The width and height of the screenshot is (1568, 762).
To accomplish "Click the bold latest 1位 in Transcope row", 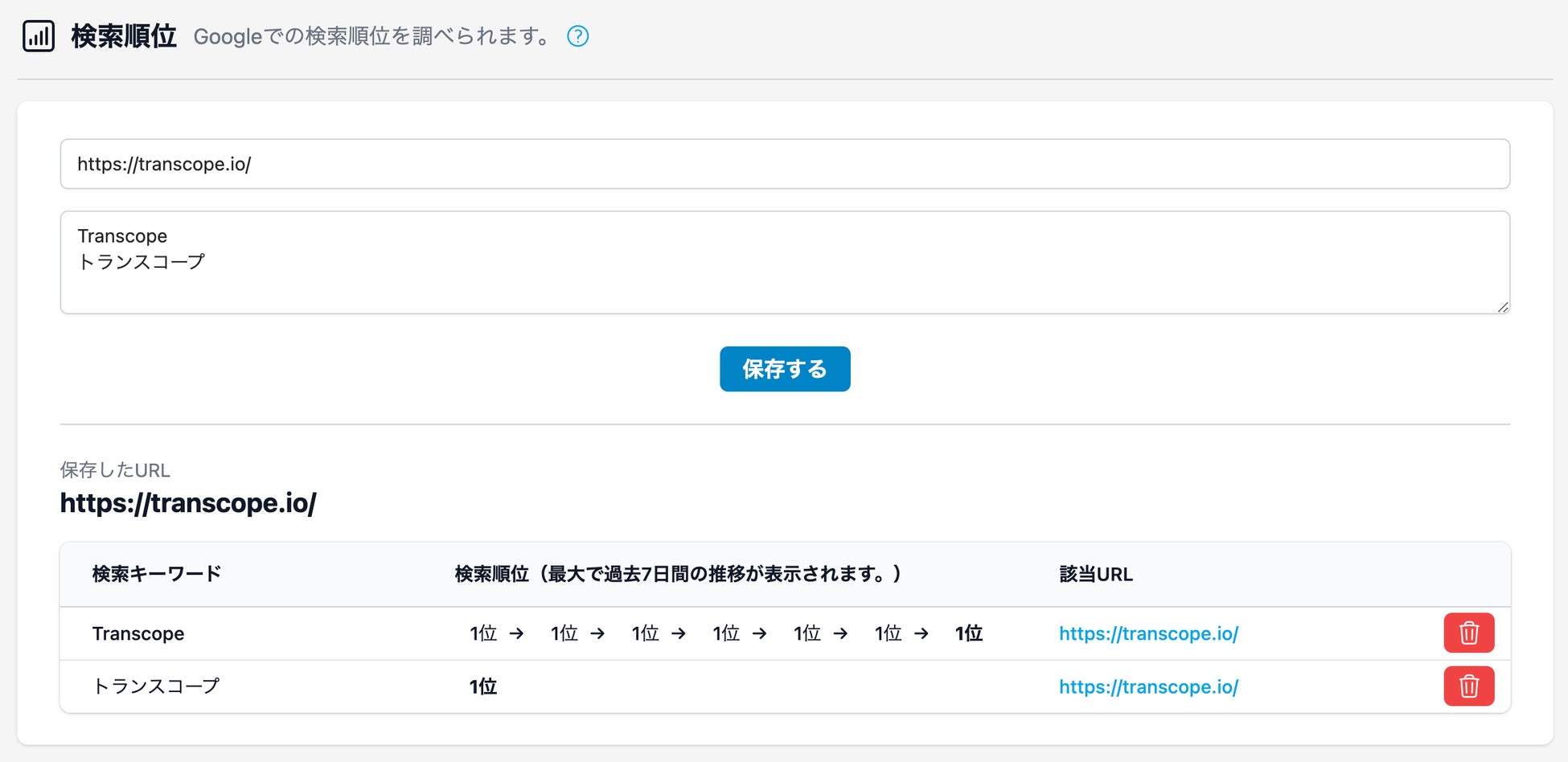I will point(969,633).
